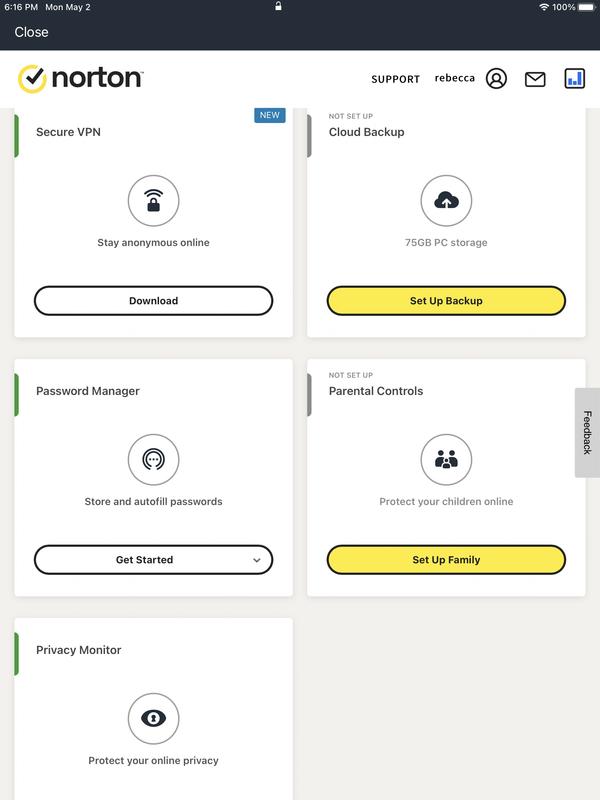The image size is (600, 800).
Task: Click the rebecca account name
Action: [454, 78]
